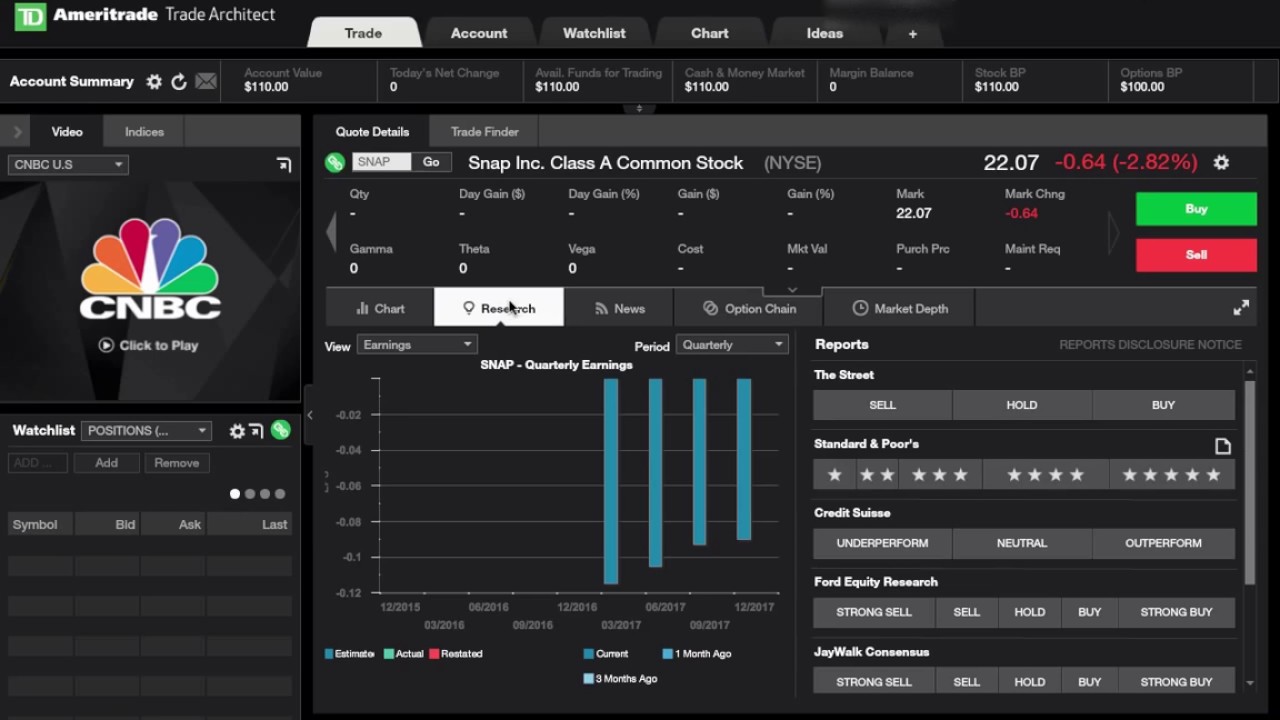Viewport: 1280px width, 720px height.
Task: Click the green link icon in Watchlist
Action: pyautogui.click(x=280, y=430)
